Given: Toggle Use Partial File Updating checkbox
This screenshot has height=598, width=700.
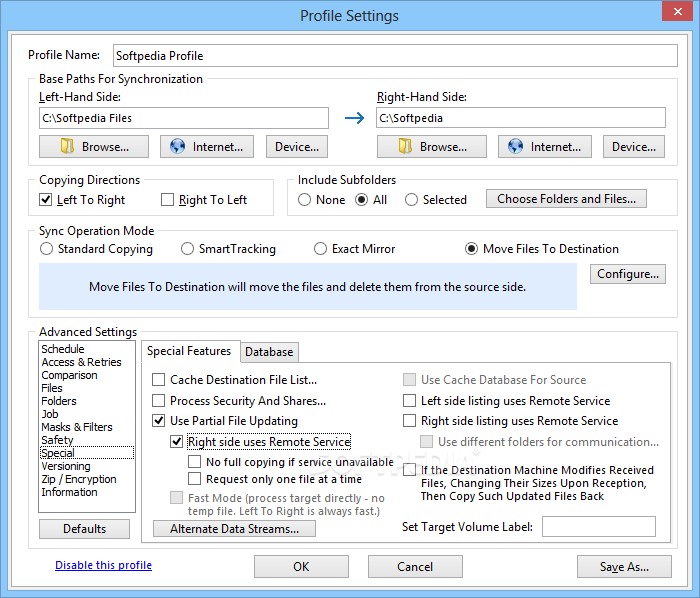Looking at the screenshot, I should click(x=158, y=420).
